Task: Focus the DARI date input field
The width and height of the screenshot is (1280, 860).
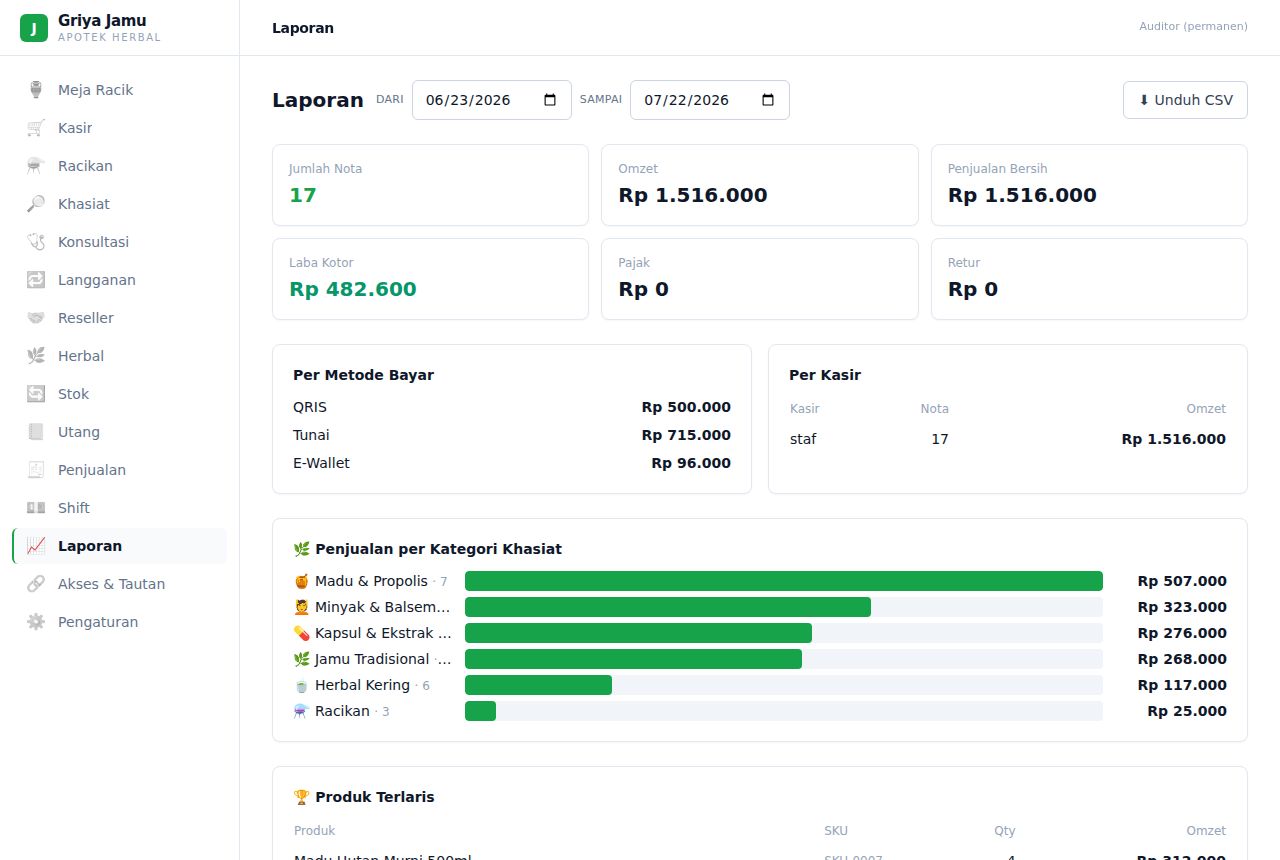Action: pyautogui.click(x=492, y=100)
